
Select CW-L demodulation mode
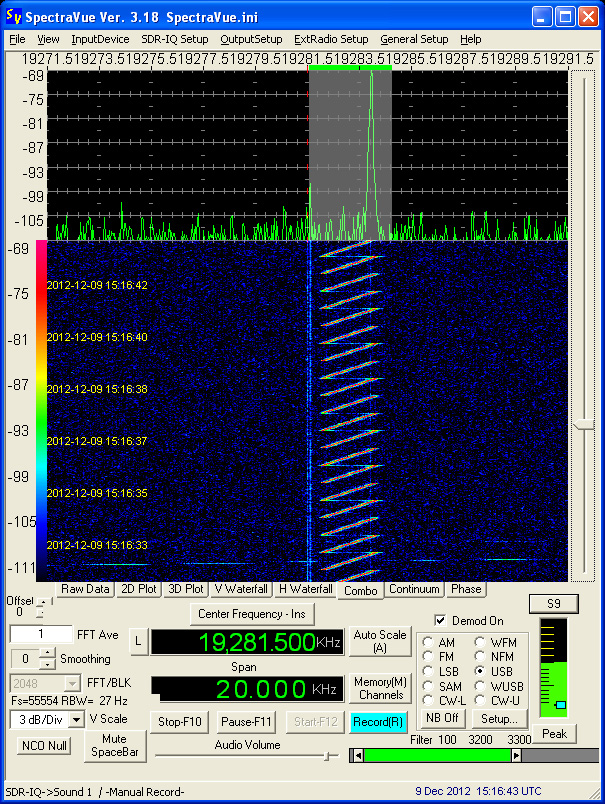pos(428,700)
